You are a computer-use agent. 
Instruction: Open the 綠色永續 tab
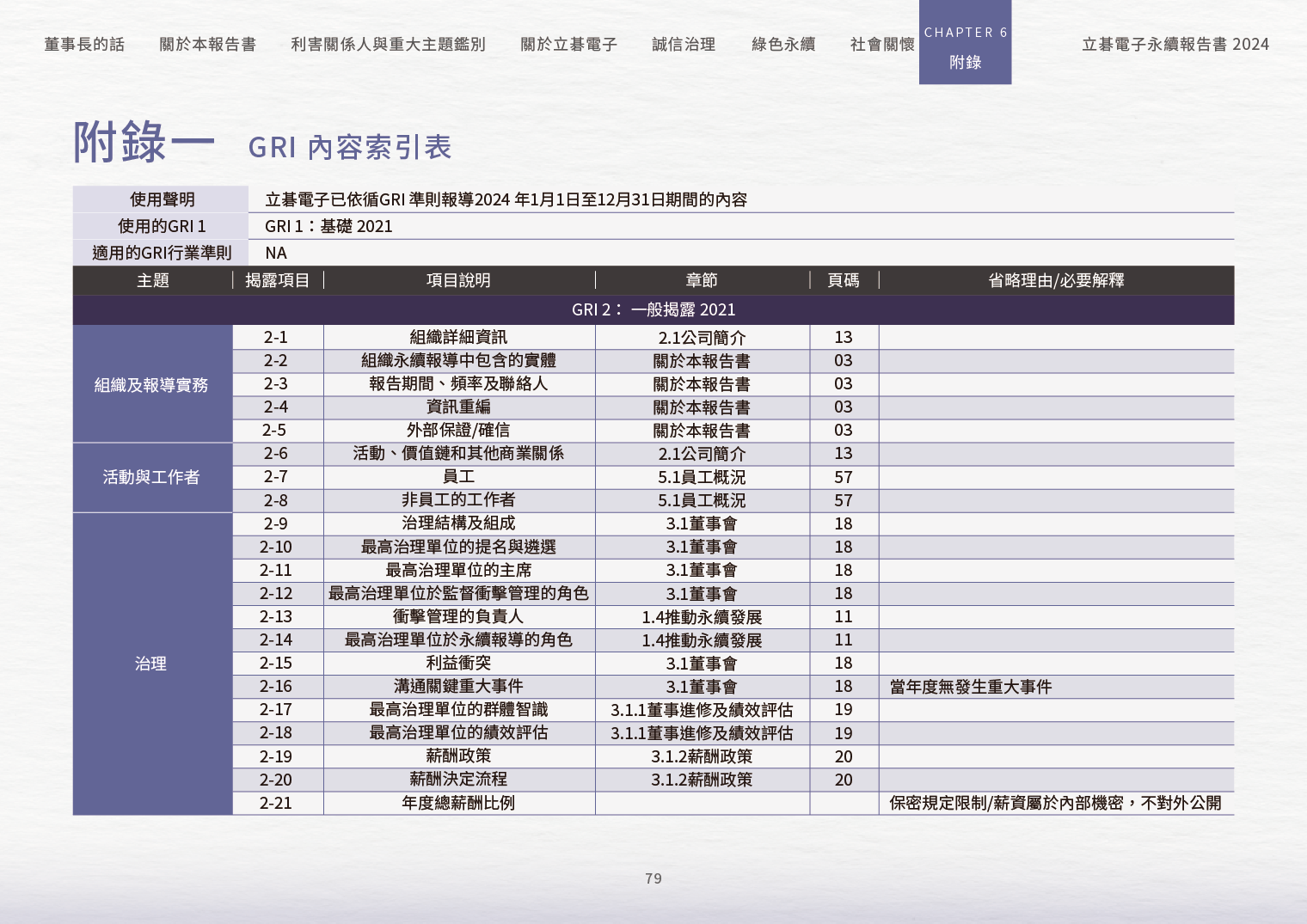(x=783, y=44)
